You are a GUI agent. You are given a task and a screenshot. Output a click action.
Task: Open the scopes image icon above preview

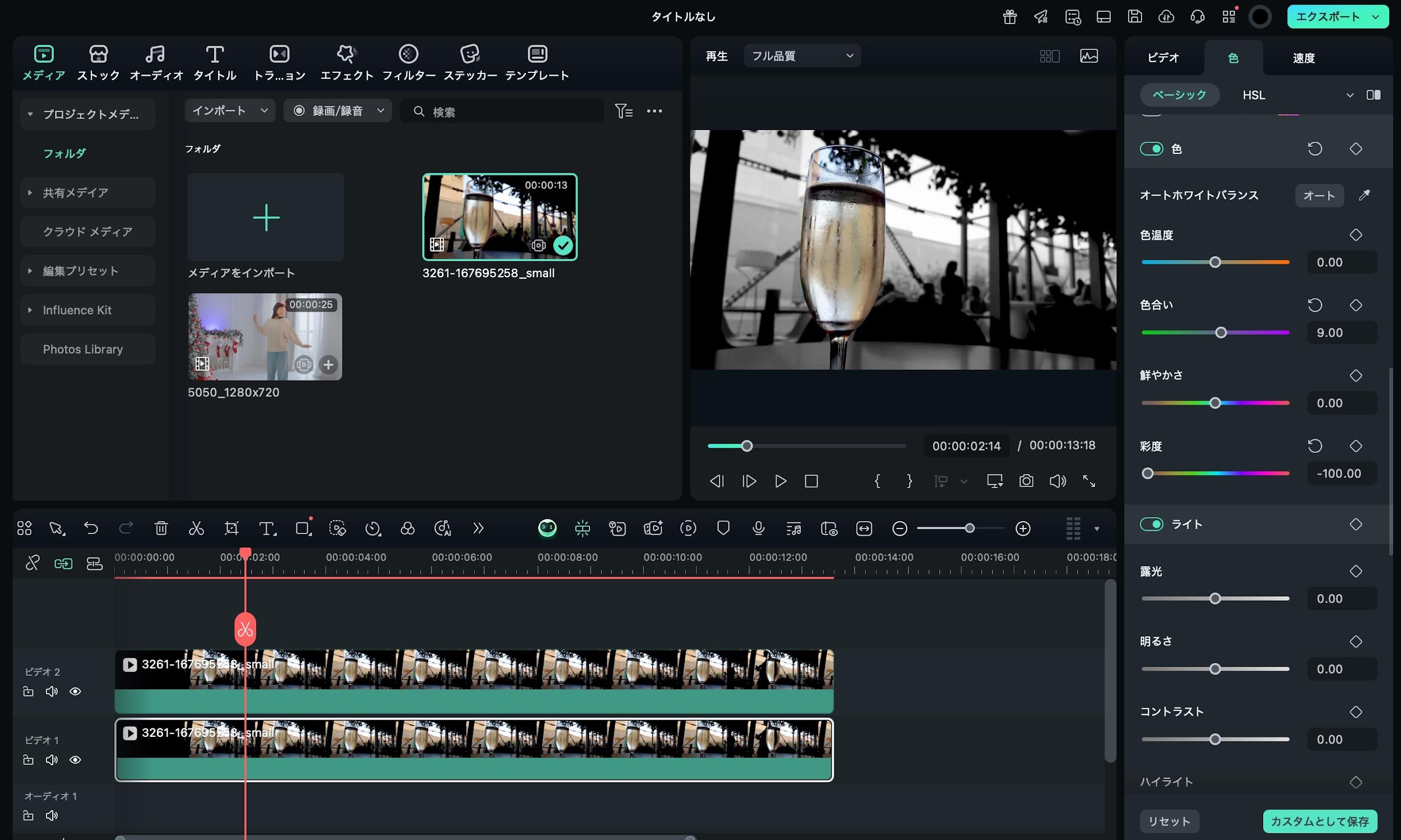1089,55
